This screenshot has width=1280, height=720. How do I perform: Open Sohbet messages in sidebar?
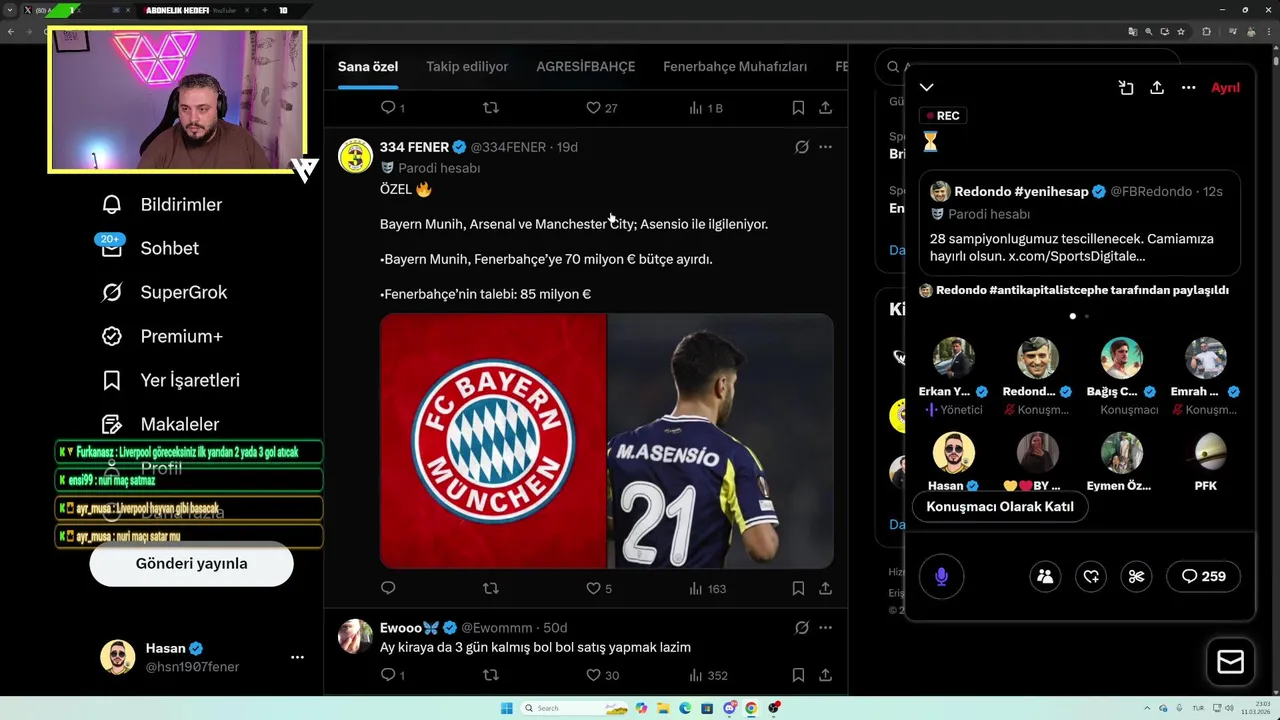pos(150,248)
